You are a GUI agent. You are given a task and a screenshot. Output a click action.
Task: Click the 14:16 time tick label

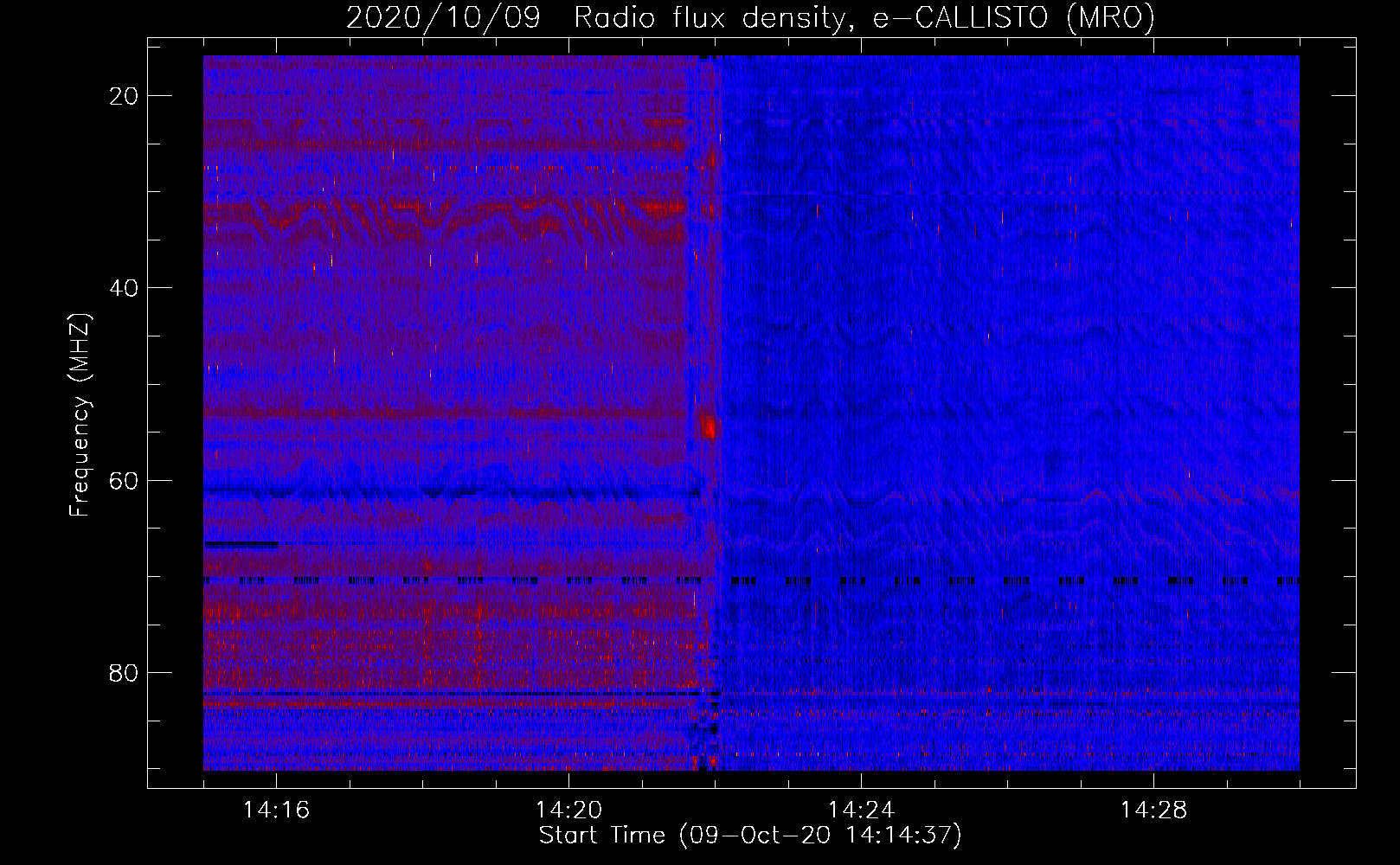[x=276, y=811]
